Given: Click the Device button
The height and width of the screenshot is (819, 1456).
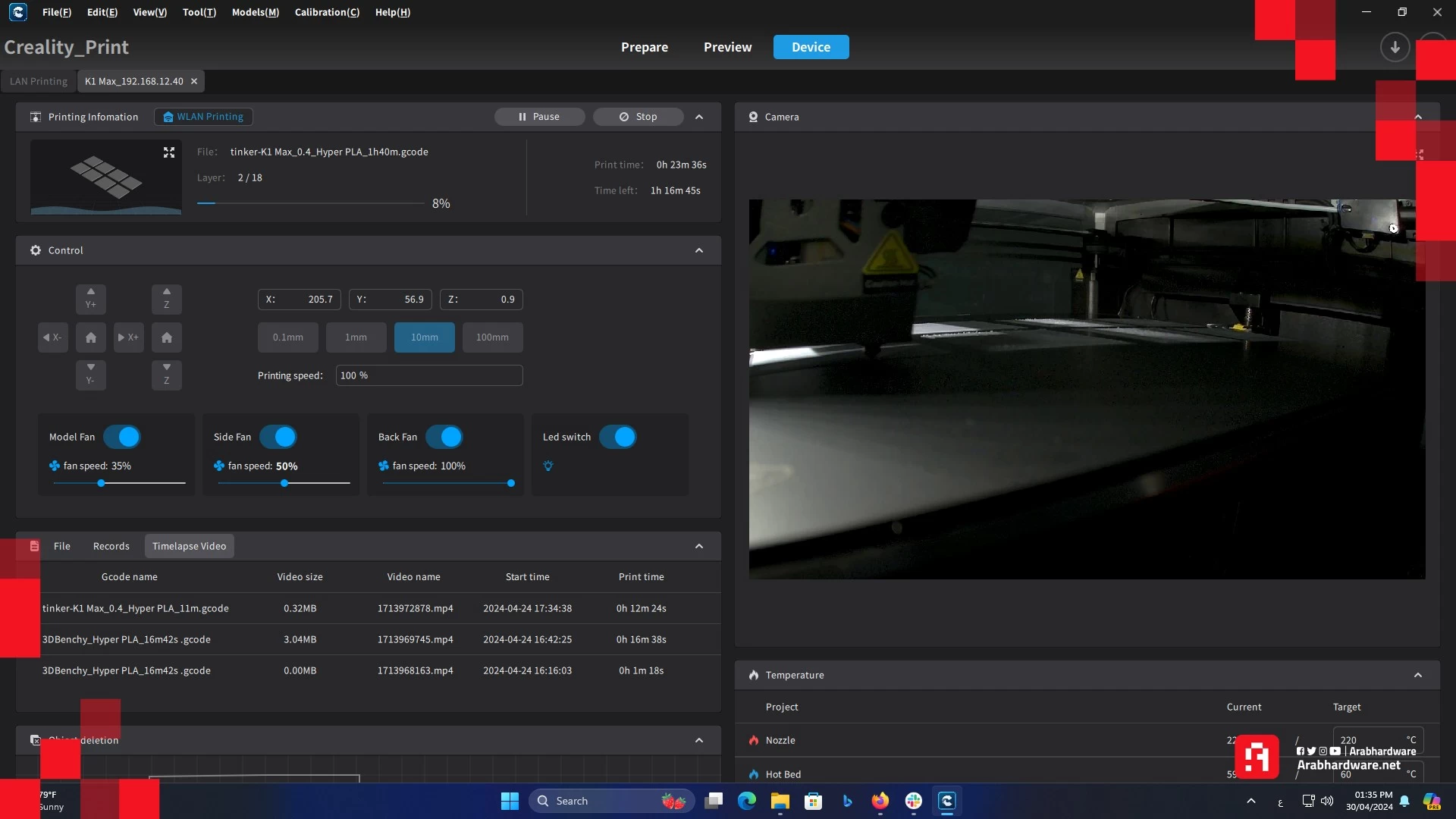Looking at the screenshot, I should tap(811, 47).
